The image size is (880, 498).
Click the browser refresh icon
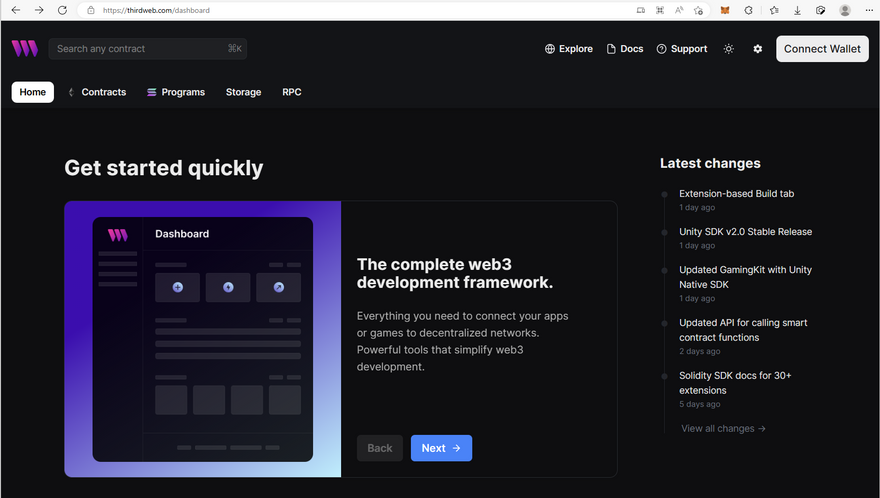pos(62,10)
